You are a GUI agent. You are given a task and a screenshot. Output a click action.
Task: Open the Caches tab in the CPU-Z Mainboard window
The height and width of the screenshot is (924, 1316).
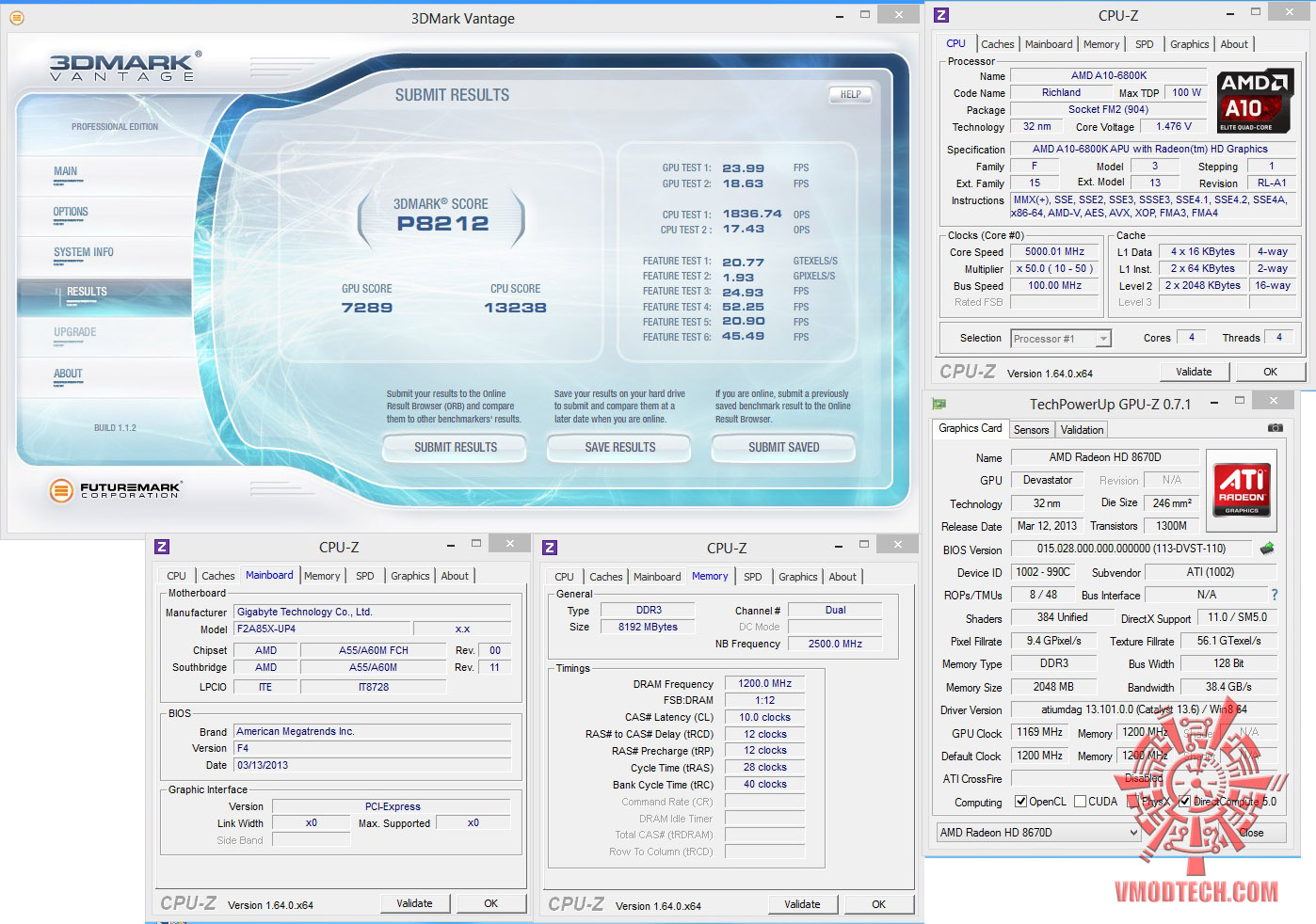[217, 576]
